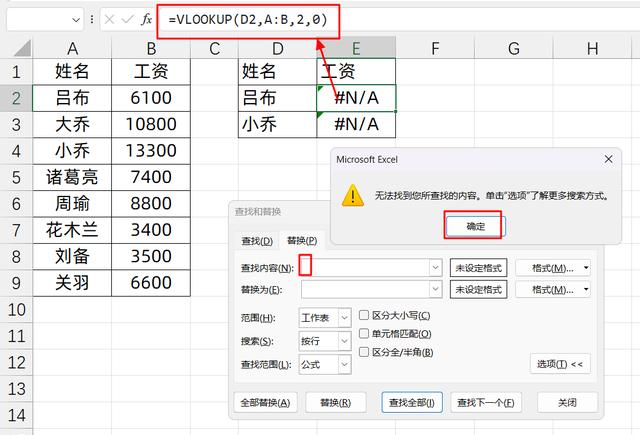Screen dimensions: 640x435
Task: Open the Name Box dropdown arrow
Action: pos(76,20)
